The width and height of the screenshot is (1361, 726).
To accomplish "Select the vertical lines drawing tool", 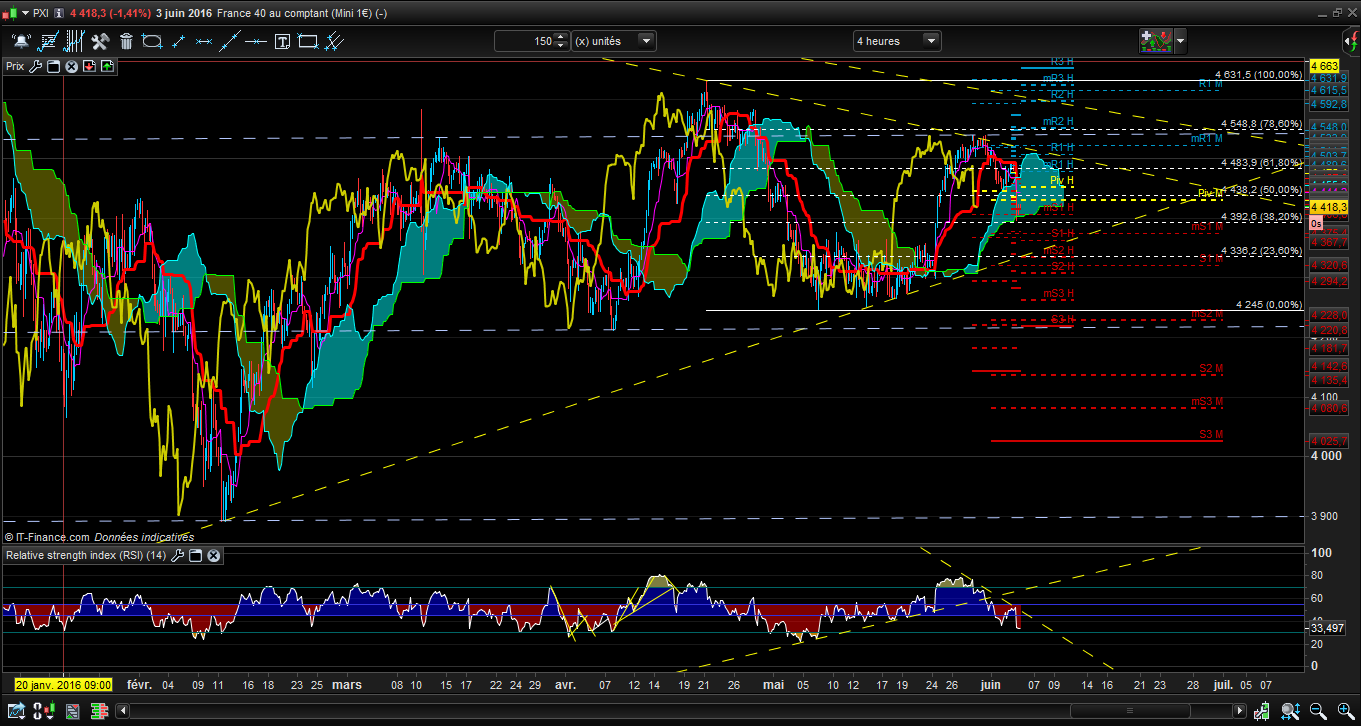I will coord(73,41).
